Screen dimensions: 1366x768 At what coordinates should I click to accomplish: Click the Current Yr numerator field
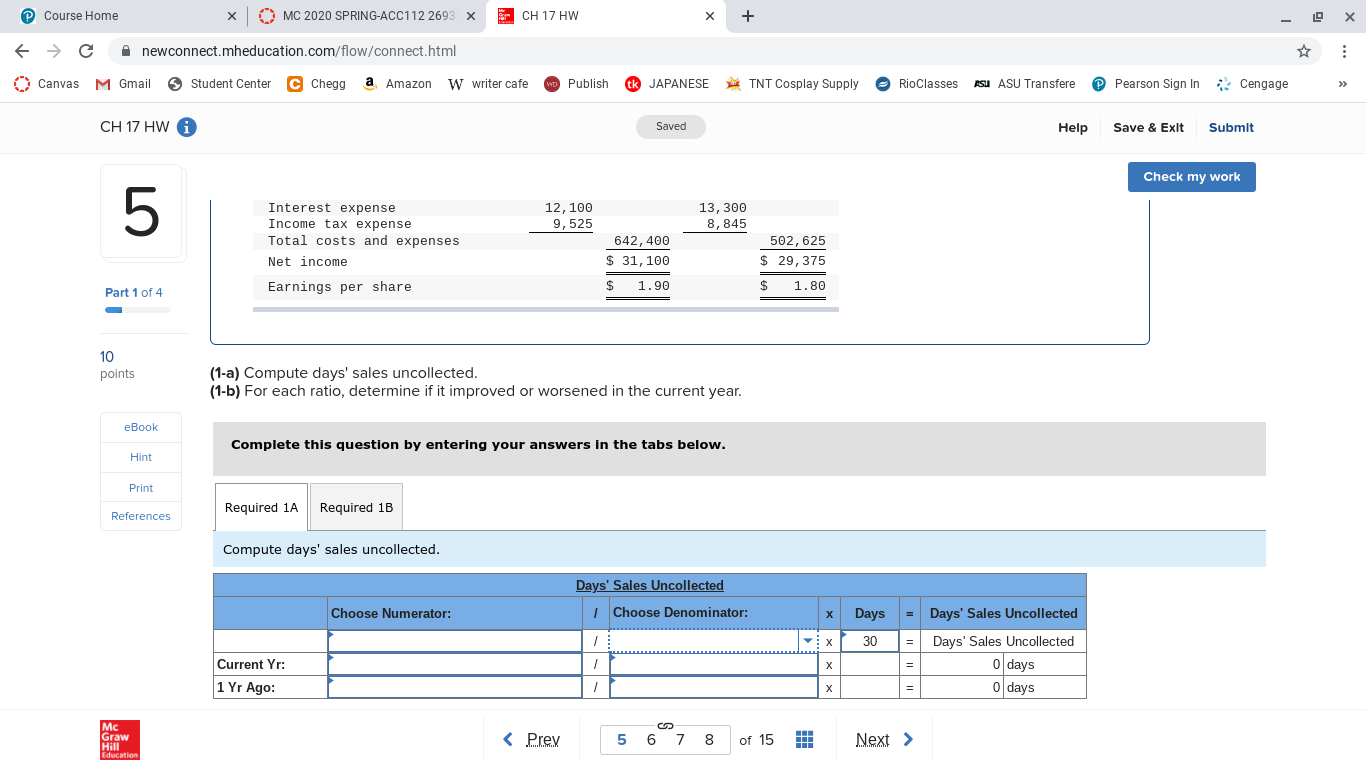[455, 664]
